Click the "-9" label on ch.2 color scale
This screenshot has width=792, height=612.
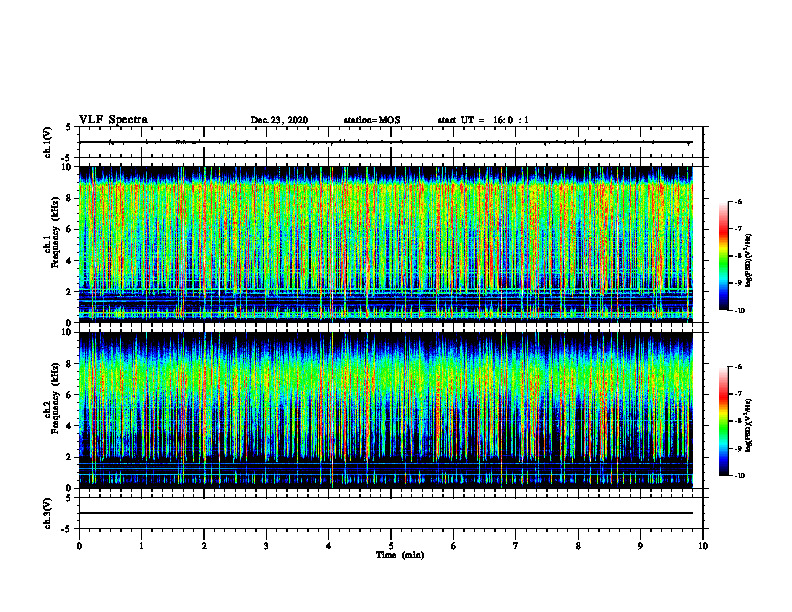click(738, 448)
